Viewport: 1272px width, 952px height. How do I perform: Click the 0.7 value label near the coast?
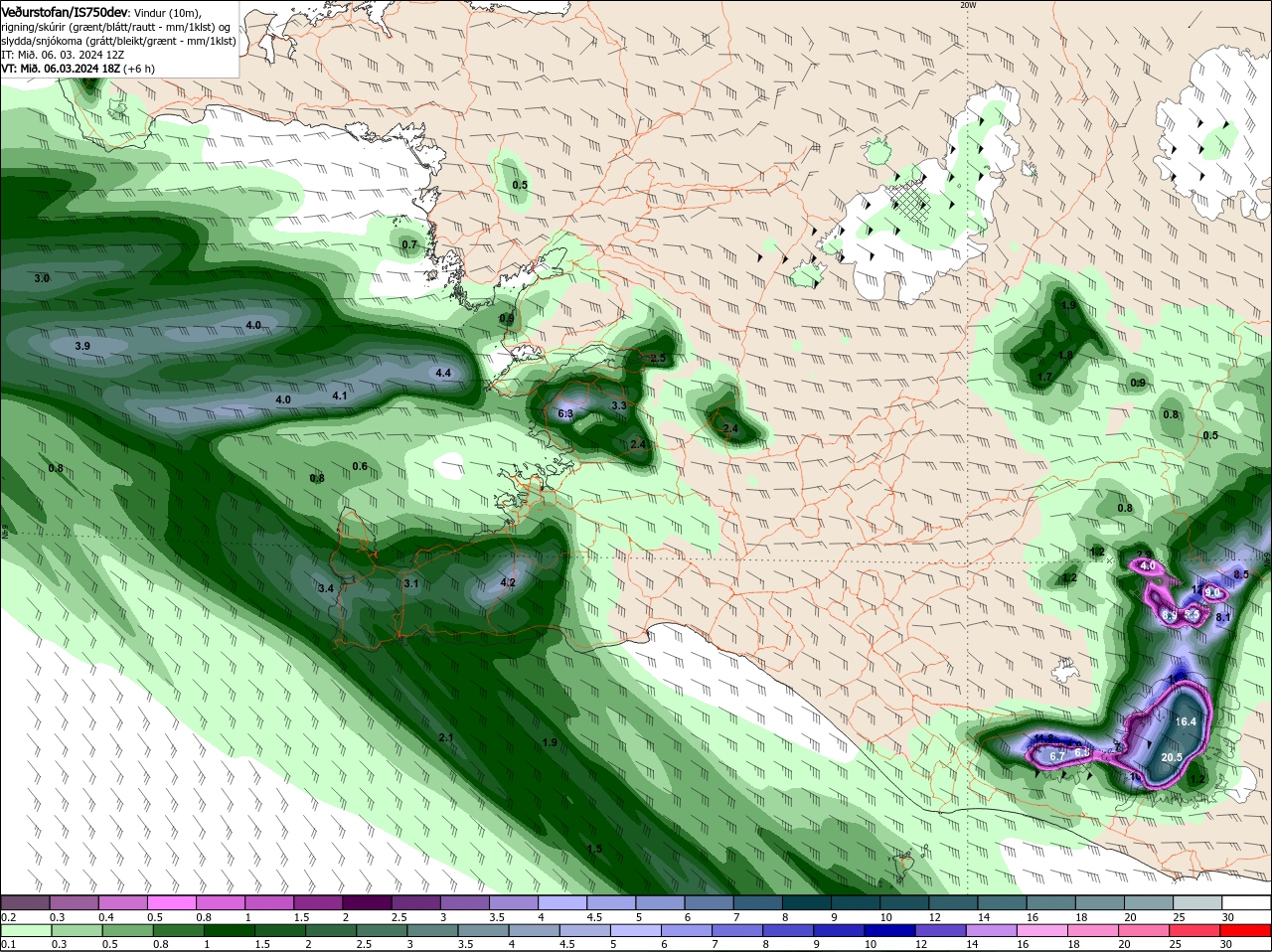[x=409, y=244]
